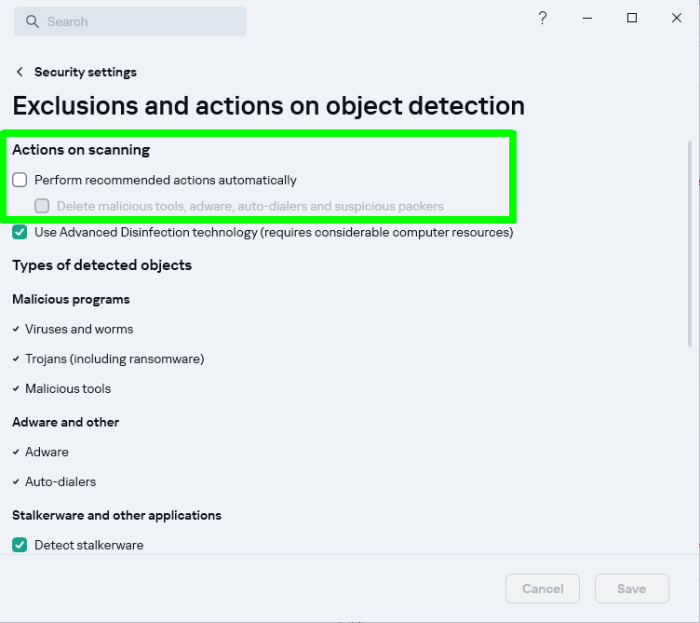Click the Malicious tools item

click(68, 389)
